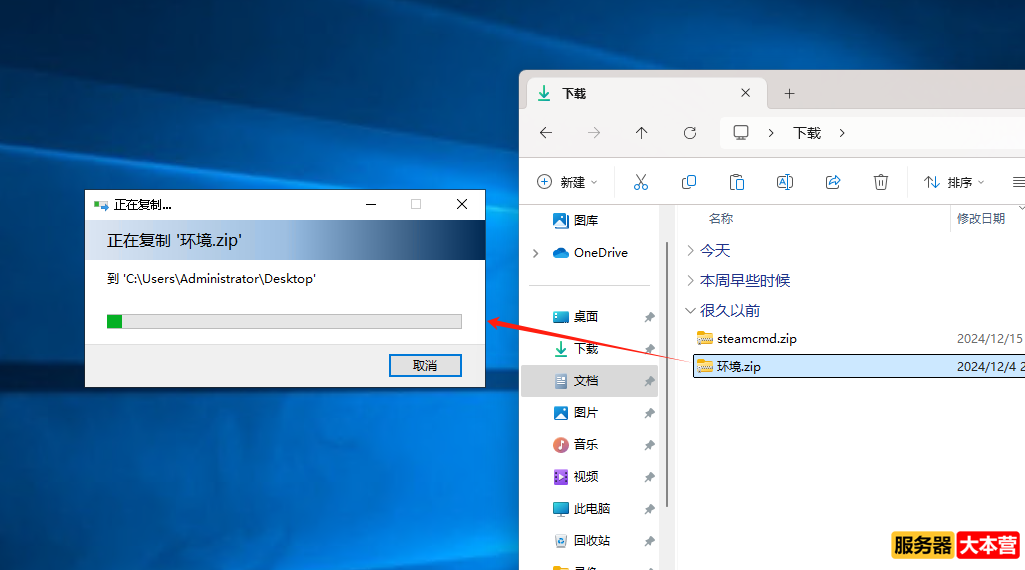Sort by the 名称 column header
This screenshot has height=570, width=1025.
pos(721,218)
